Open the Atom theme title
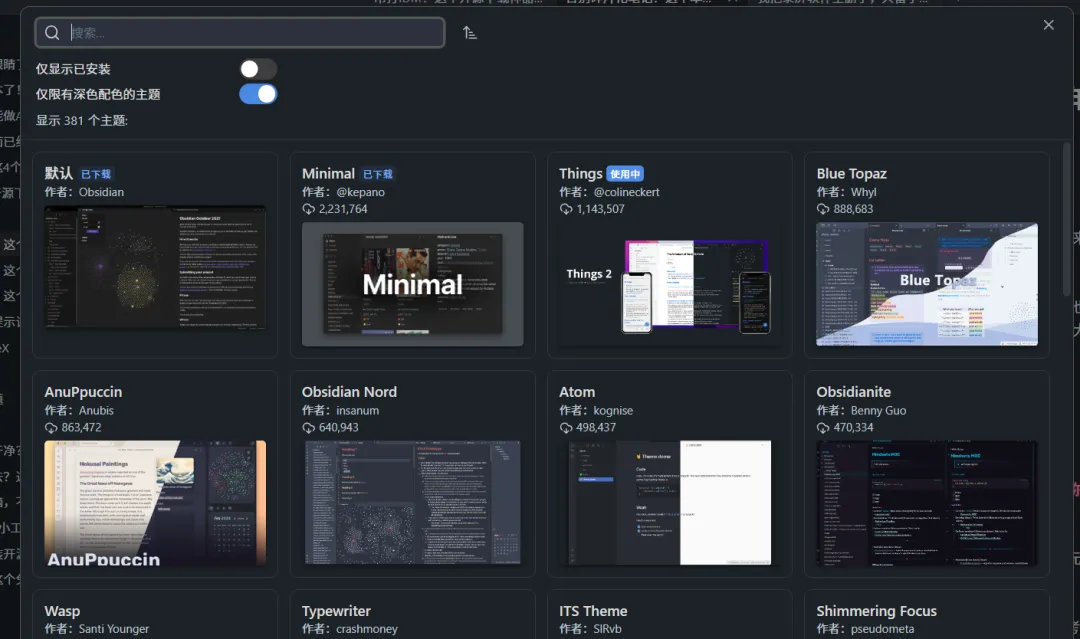 coord(577,392)
